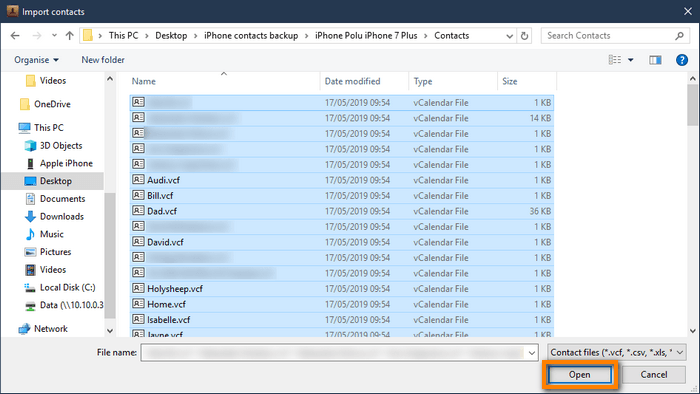Screen dimensions: 700x394
Task: Select the Isabelle.vcf file
Action: [x=342, y=320]
